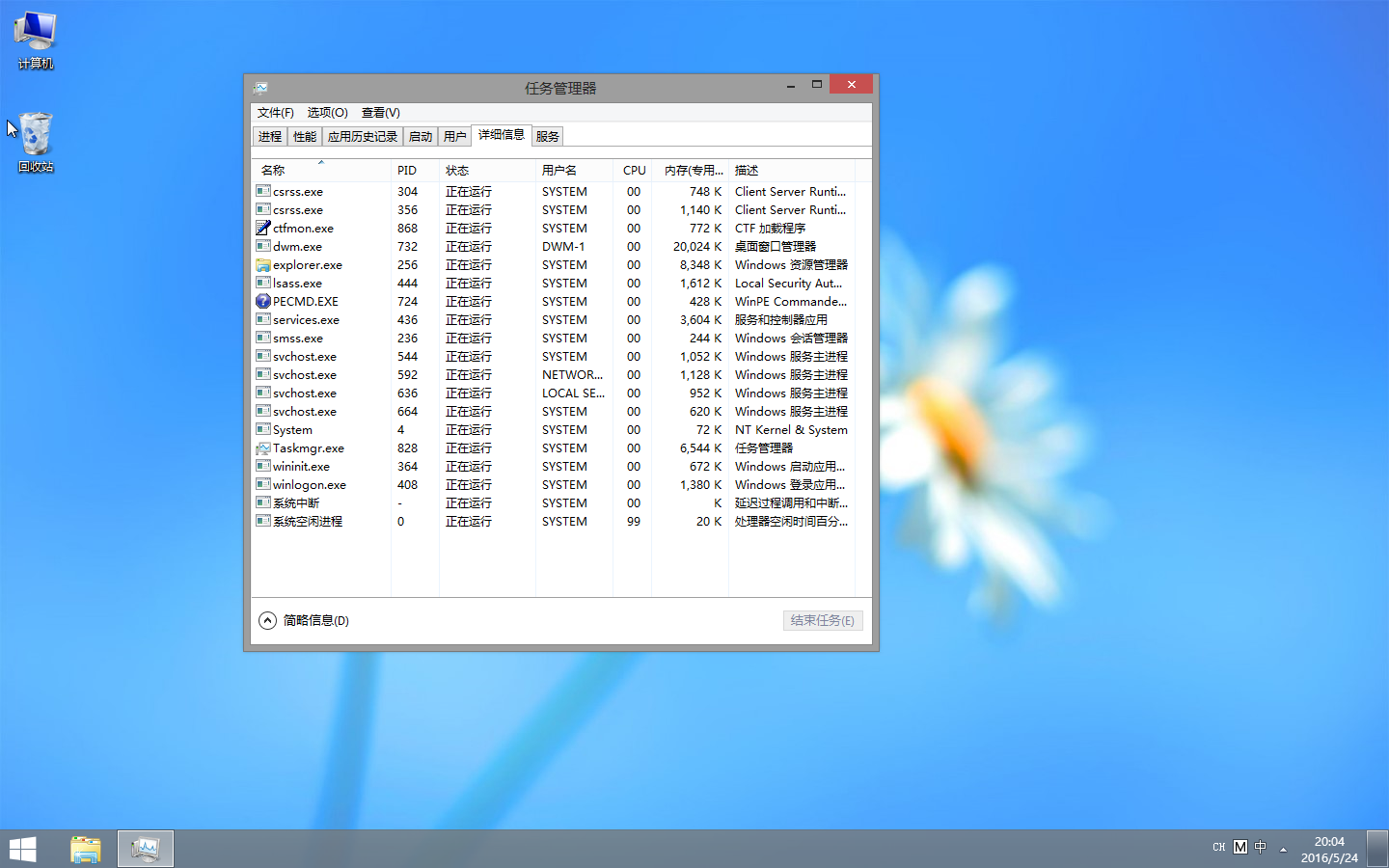Switch to the 用户 tab

[x=455, y=137]
